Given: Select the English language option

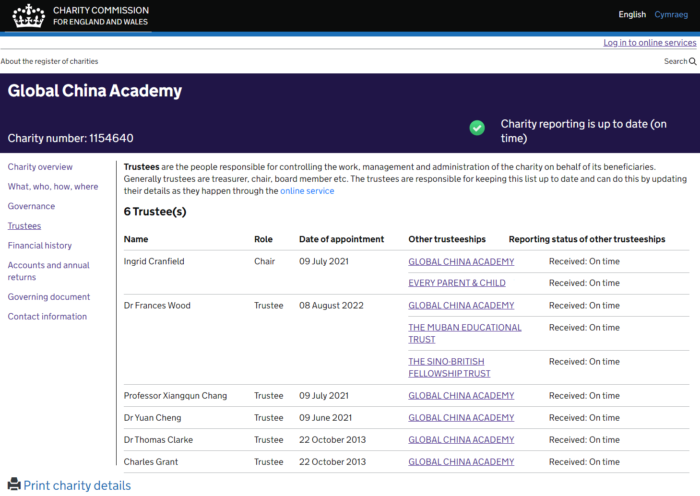Looking at the screenshot, I should [632, 15].
